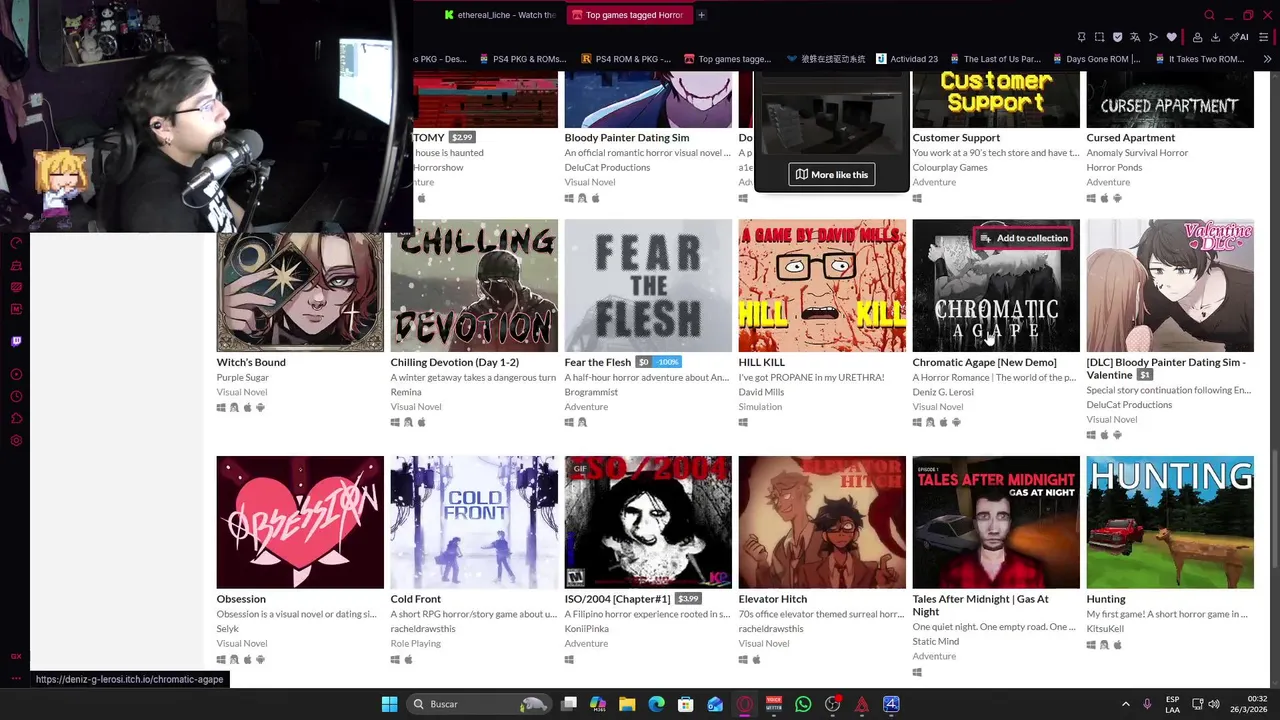Open a new browser tab
Screen dimensions: 1280x720
tap(701, 15)
